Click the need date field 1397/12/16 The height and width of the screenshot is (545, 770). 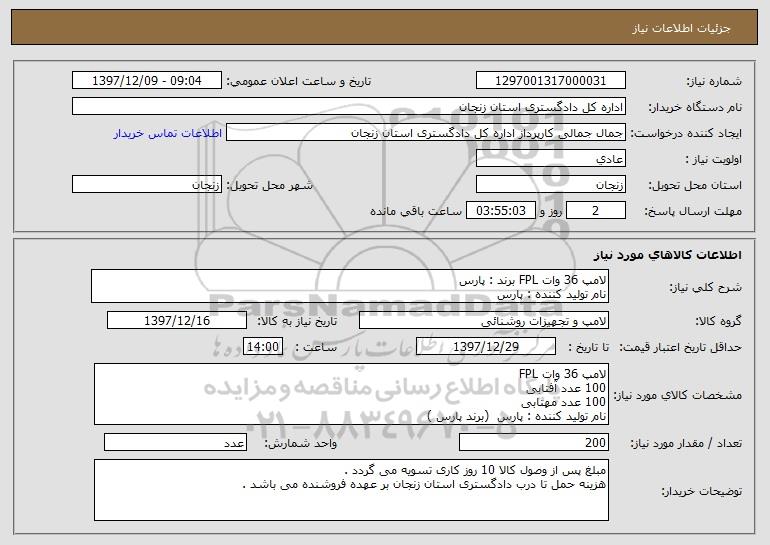click(177, 321)
